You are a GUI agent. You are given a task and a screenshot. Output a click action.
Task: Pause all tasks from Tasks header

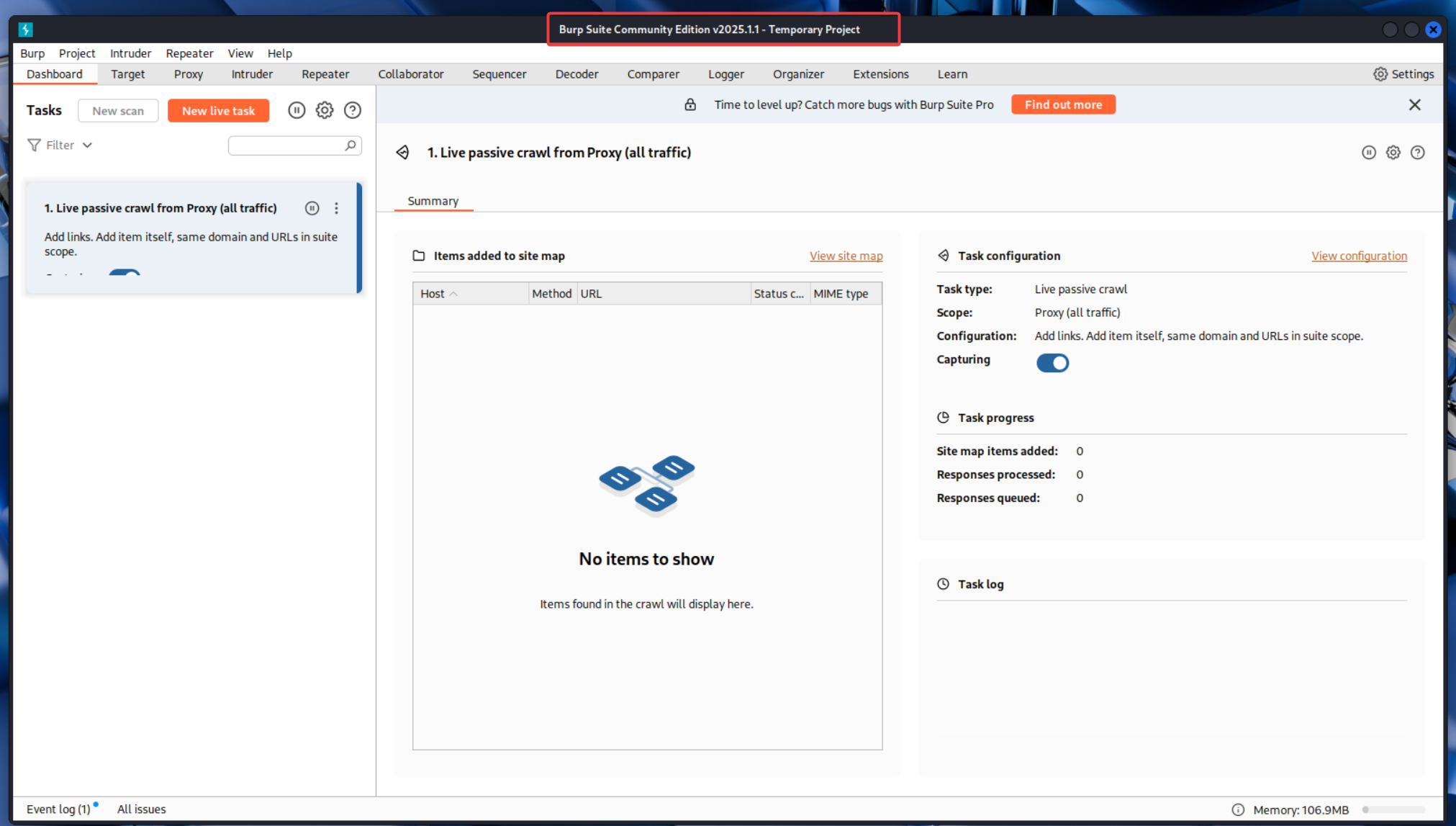click(297, 110)
